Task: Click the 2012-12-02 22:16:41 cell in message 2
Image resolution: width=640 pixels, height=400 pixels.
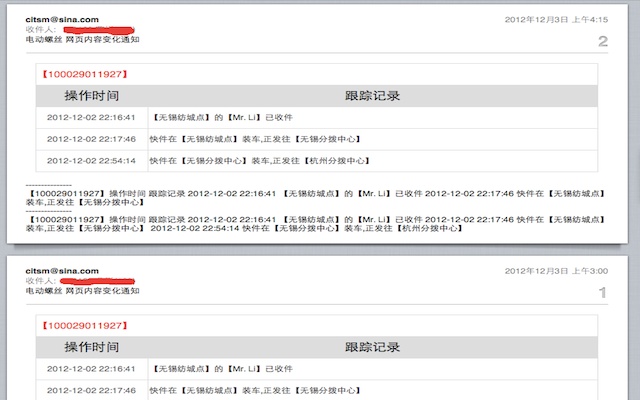Action: (x=91, y=118)
